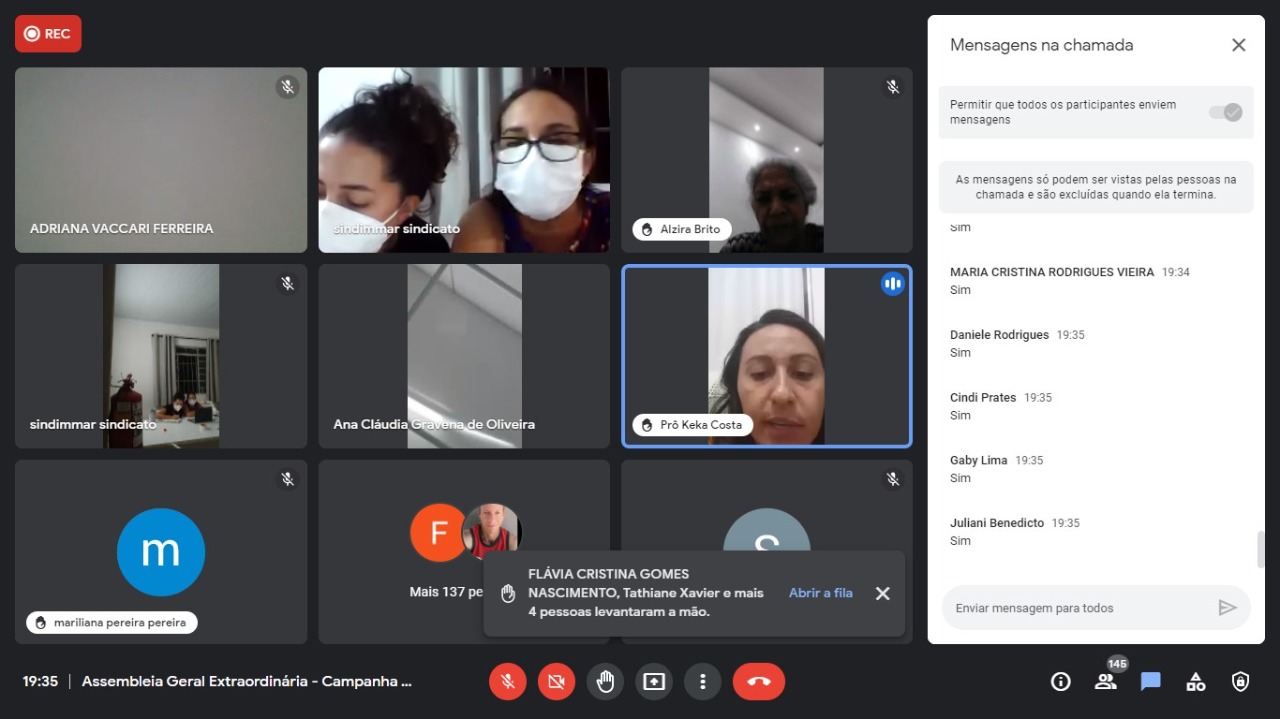Click the chat messages scrollbar
Viewport: 1280px width, 719px height.
[1260, 549]
